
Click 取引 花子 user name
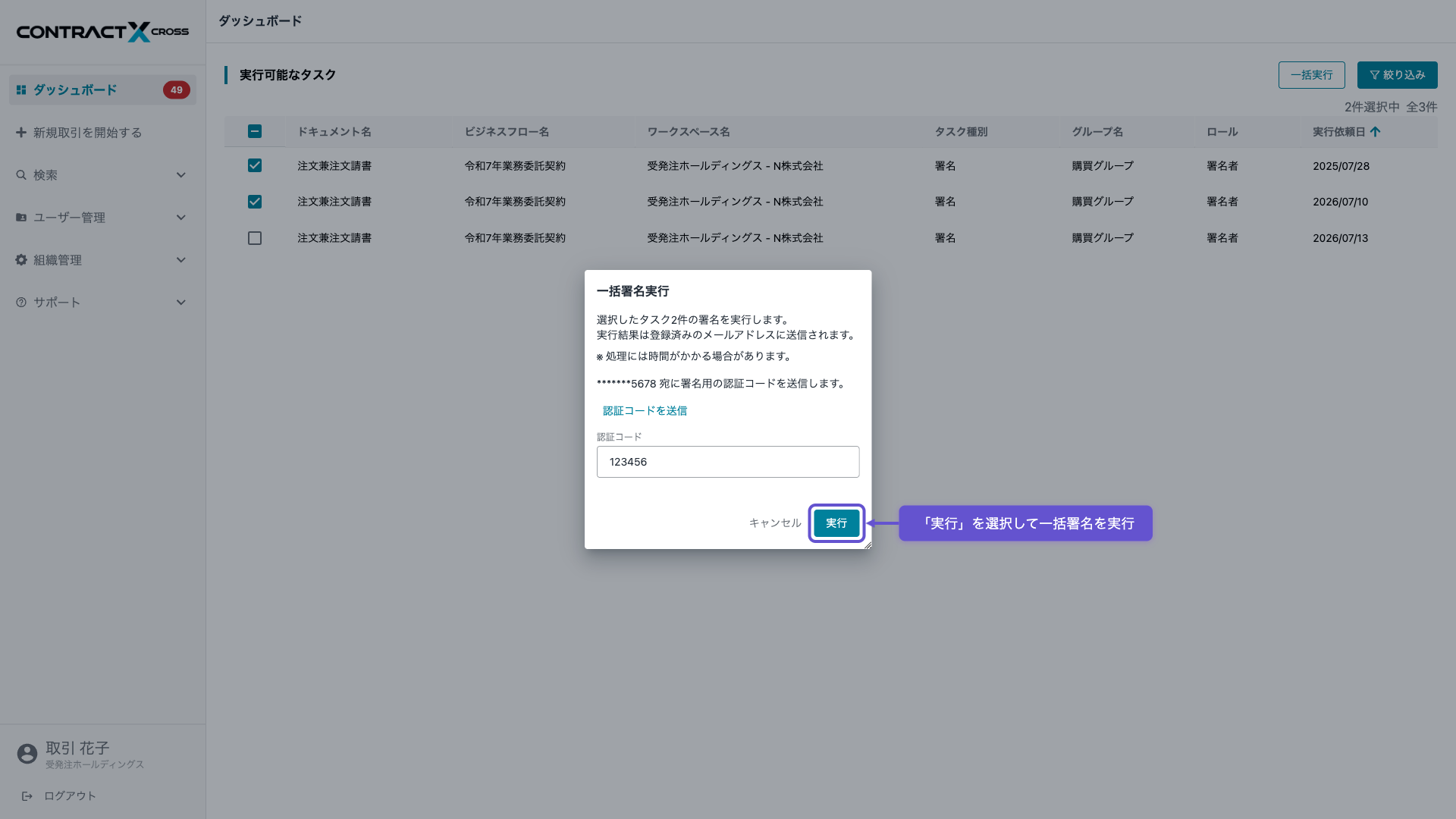pos(77,748)
